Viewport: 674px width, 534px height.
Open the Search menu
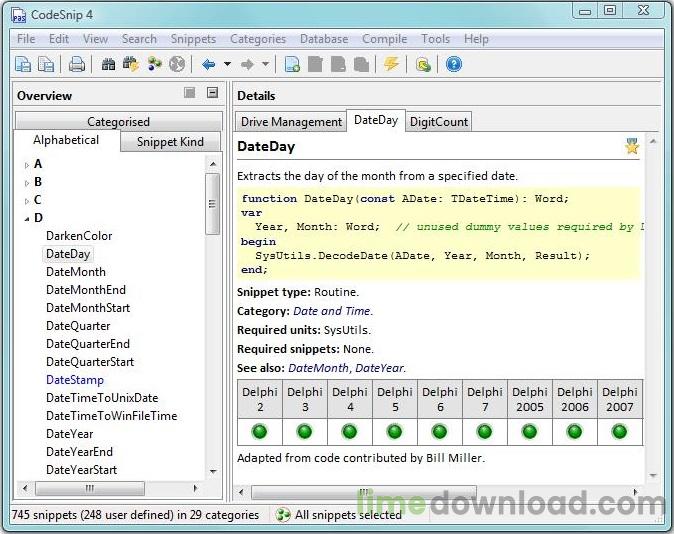[139, 39]
